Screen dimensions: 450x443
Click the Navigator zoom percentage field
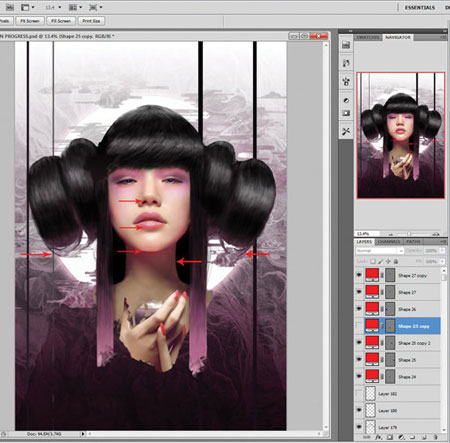click(367, 234)
